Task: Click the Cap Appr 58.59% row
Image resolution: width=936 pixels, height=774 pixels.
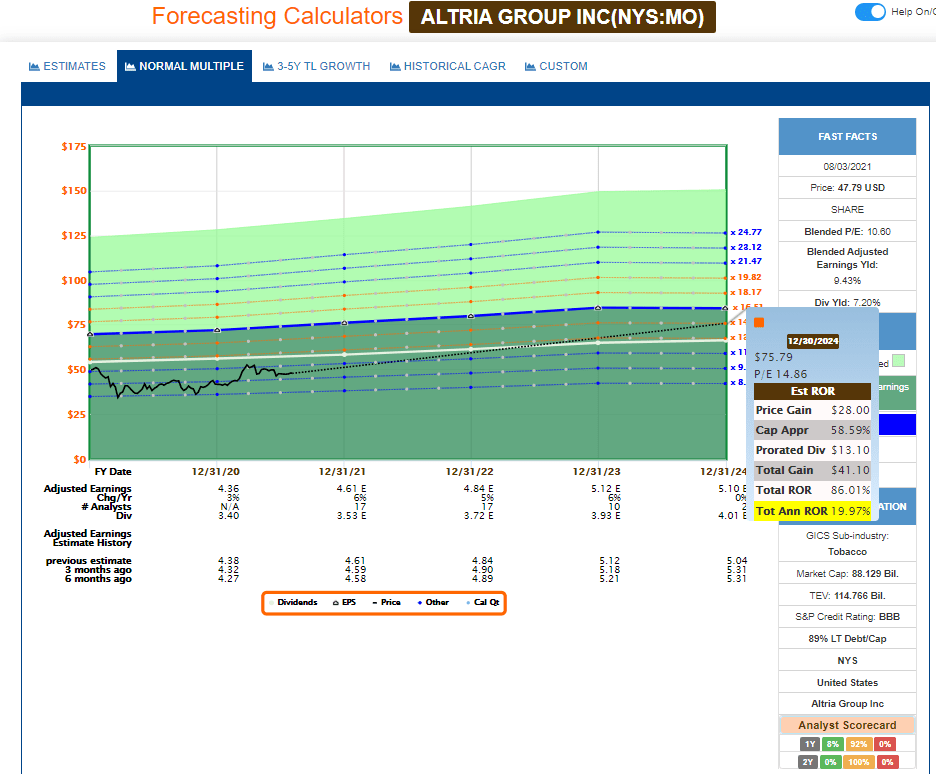Action: (812, 430)
